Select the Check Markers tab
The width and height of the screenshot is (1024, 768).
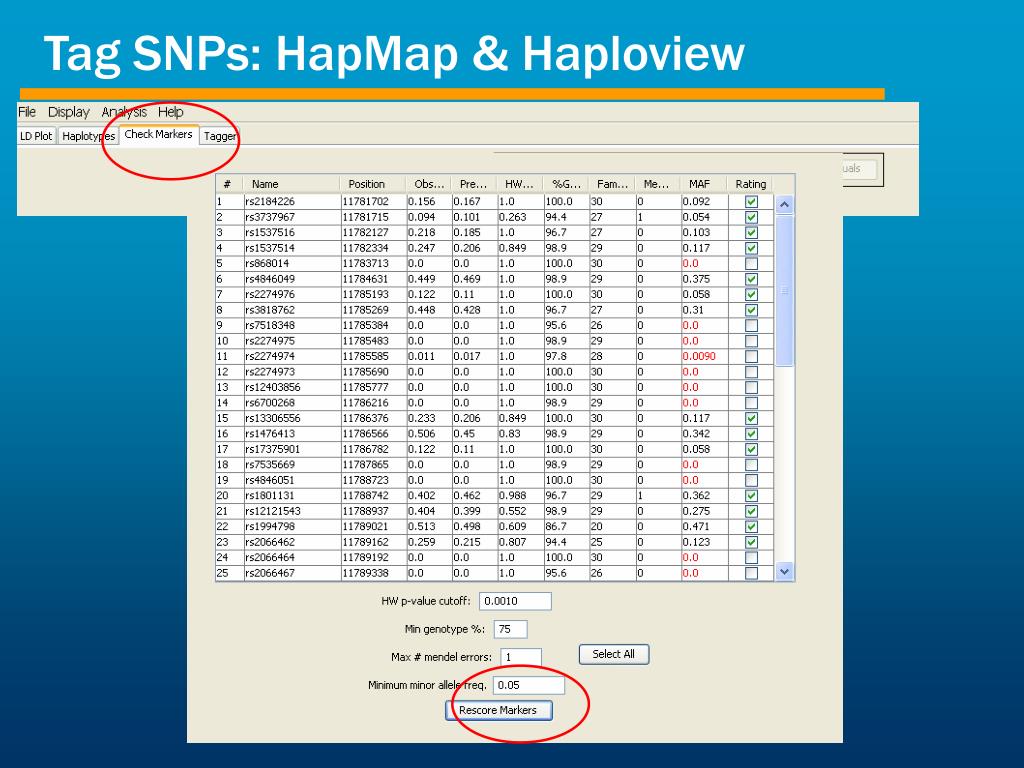(x=158, y=135)
